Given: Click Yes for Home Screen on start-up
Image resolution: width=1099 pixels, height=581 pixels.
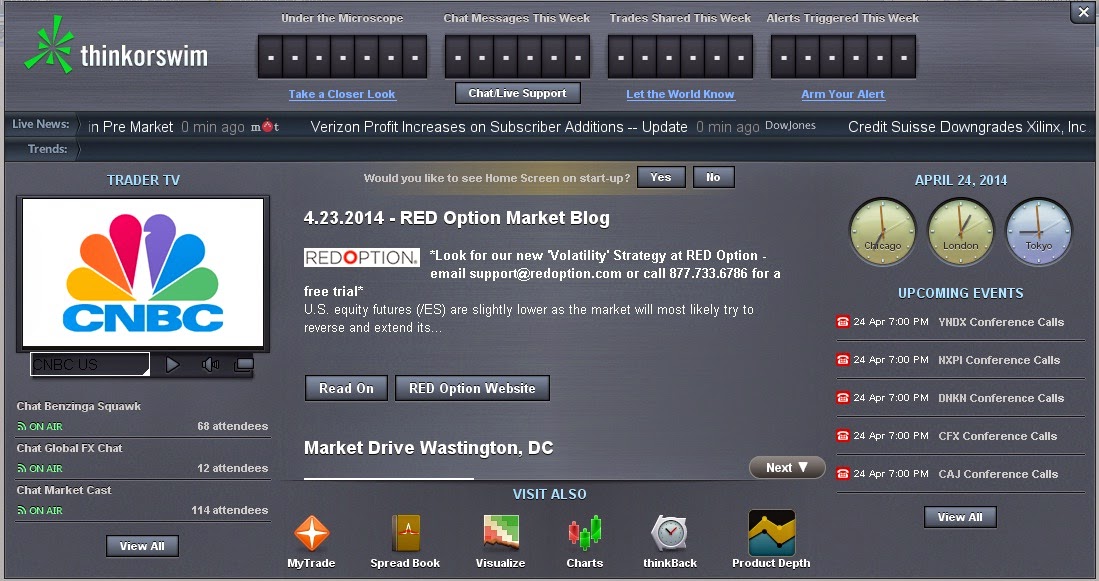Looking at the screenshot, I should (661, 177).
